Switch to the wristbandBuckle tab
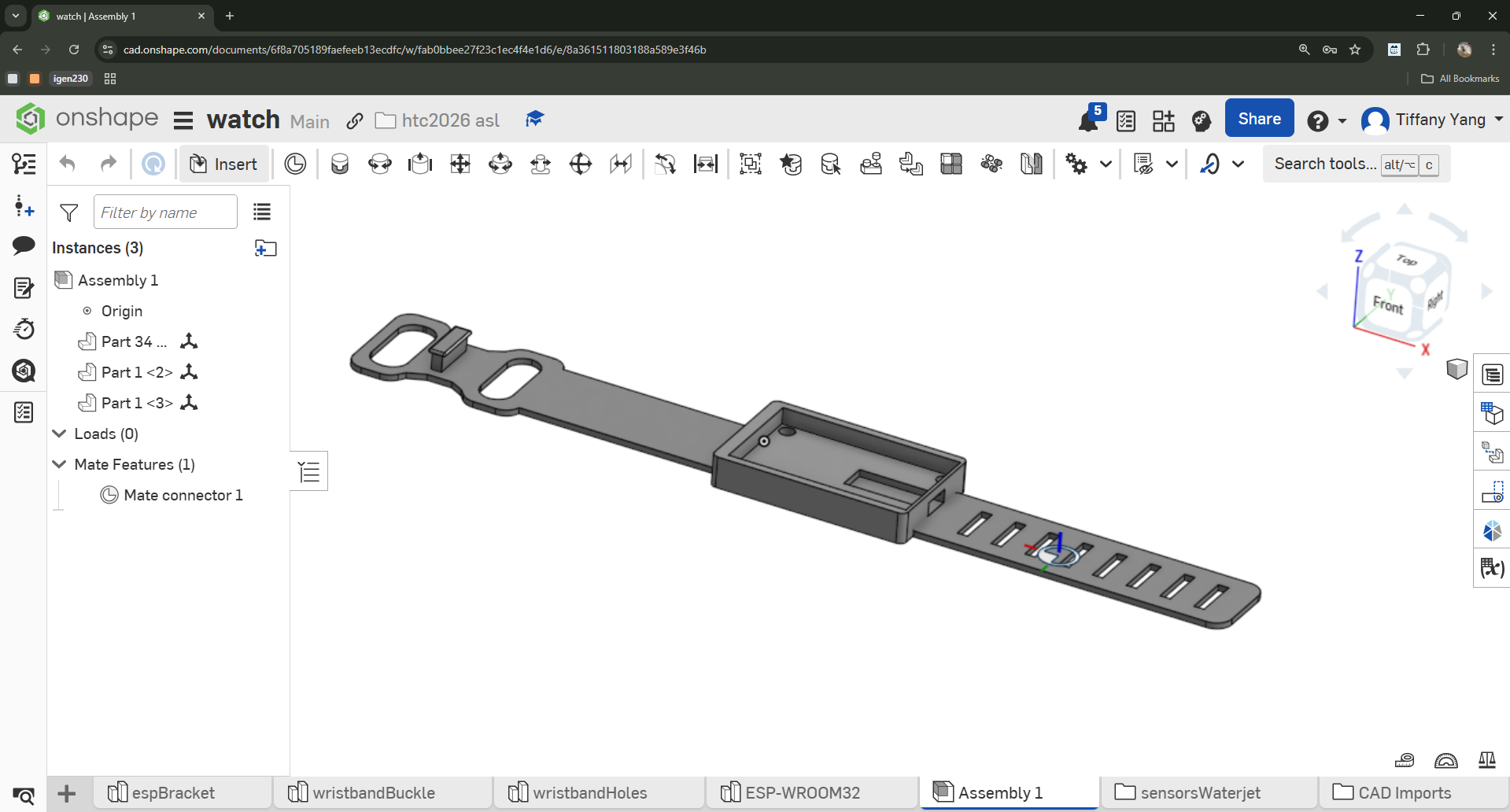The height and width of the screenshot is (812, 1510). pos(373,793)
